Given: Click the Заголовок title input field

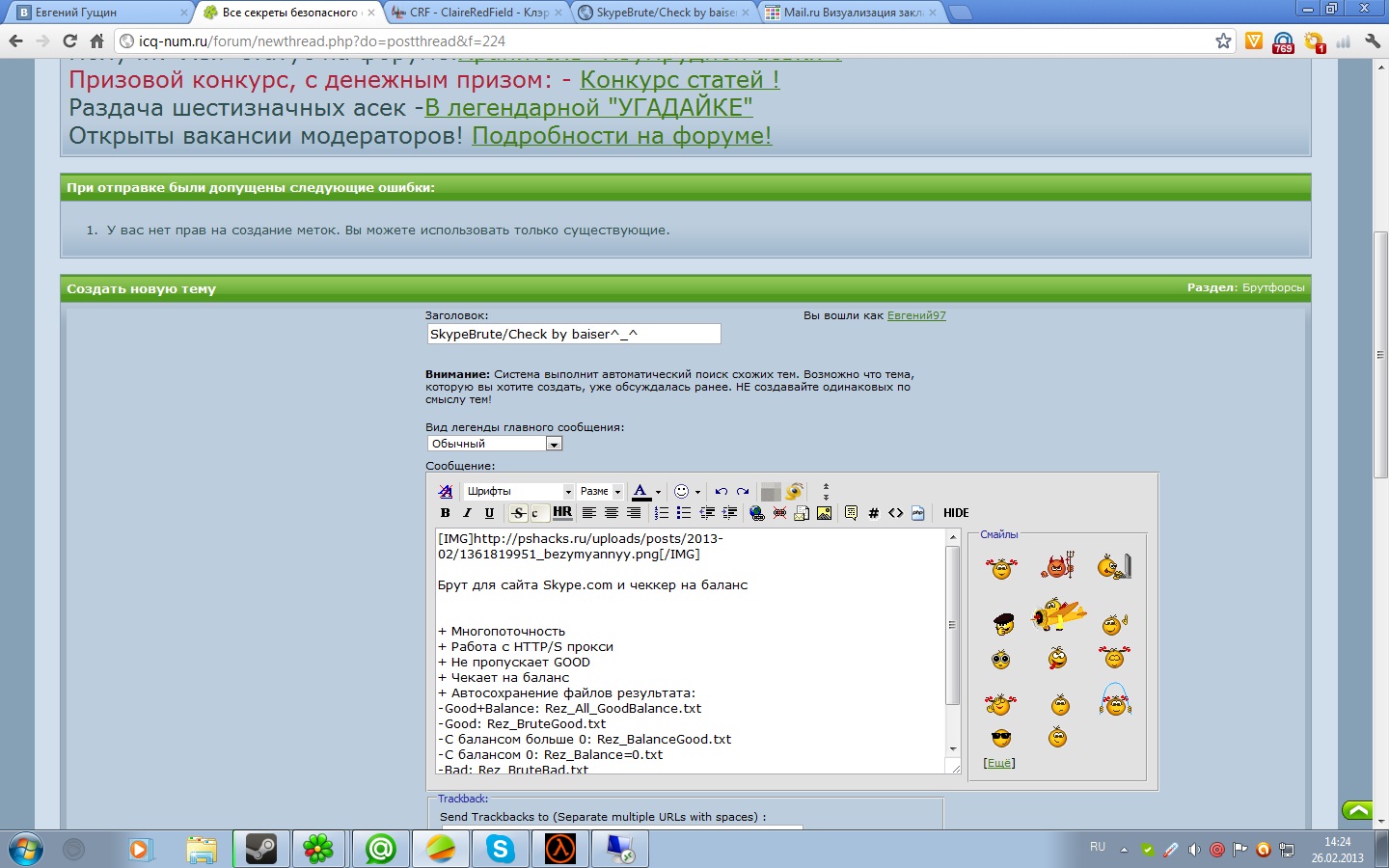Looking at the screenshot, I should coord(574,334).
